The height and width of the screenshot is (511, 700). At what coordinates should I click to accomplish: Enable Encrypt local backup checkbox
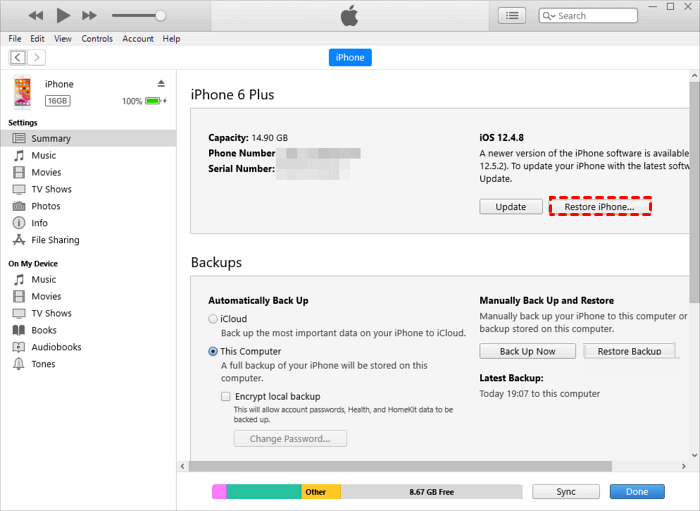tap(226, 397)
